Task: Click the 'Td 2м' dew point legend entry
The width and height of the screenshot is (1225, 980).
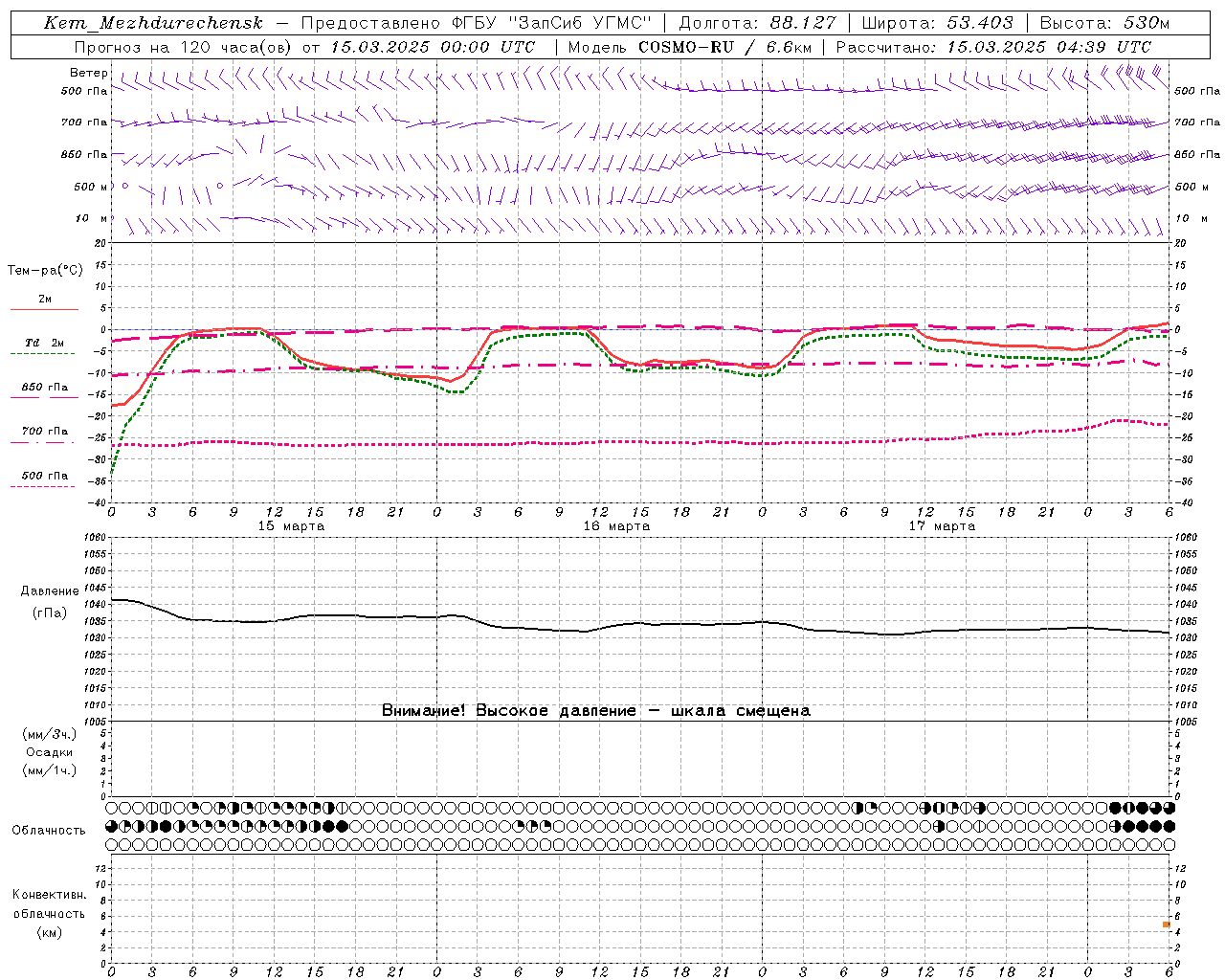Action: 44,343
